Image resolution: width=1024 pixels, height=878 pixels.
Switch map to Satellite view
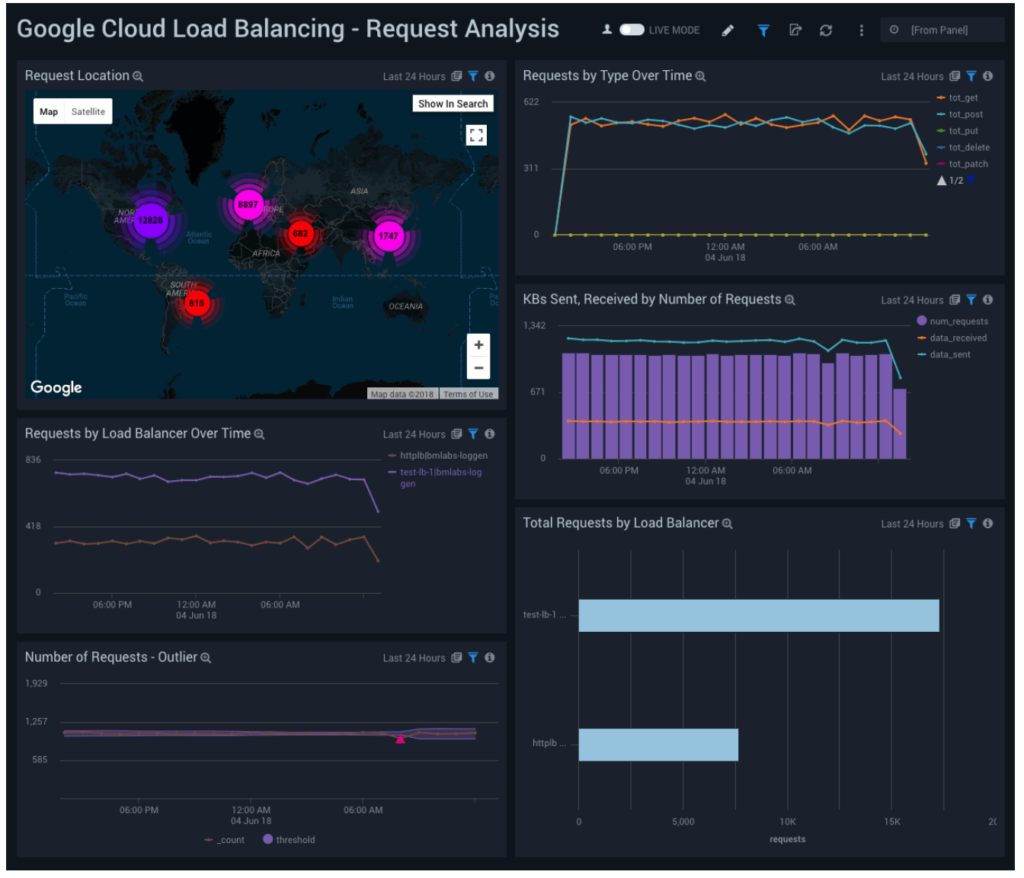88,112
